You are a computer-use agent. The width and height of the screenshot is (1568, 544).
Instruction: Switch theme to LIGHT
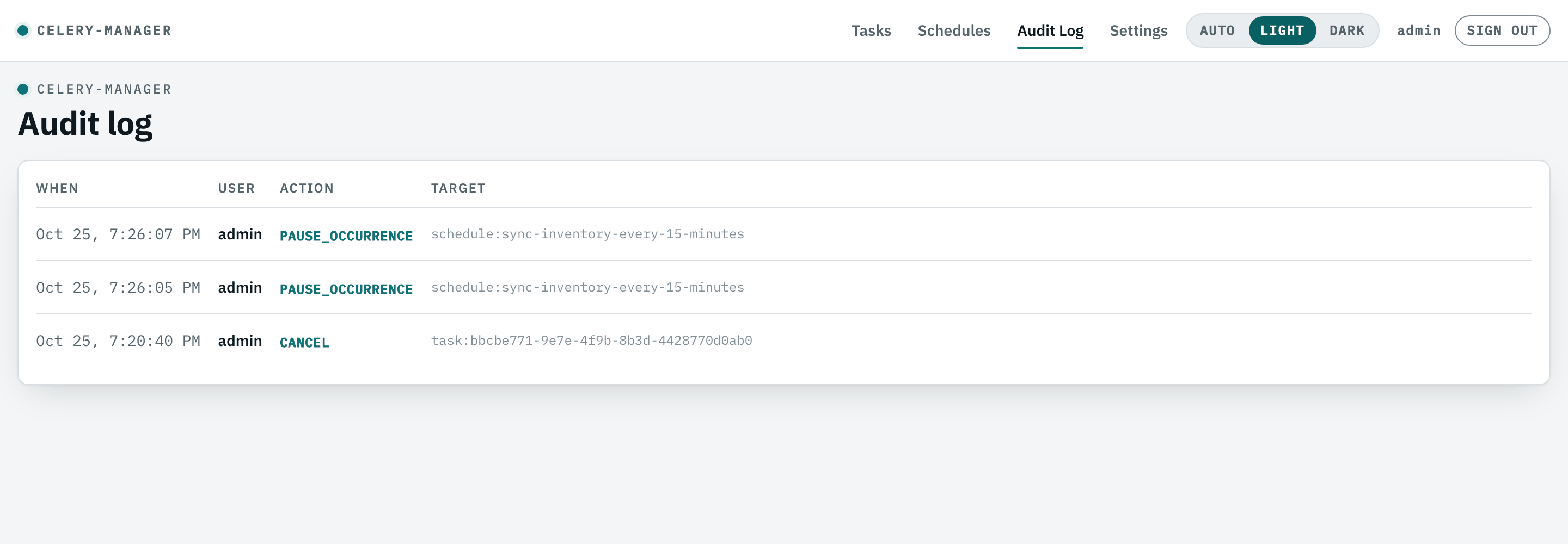tap(1282, 30)
